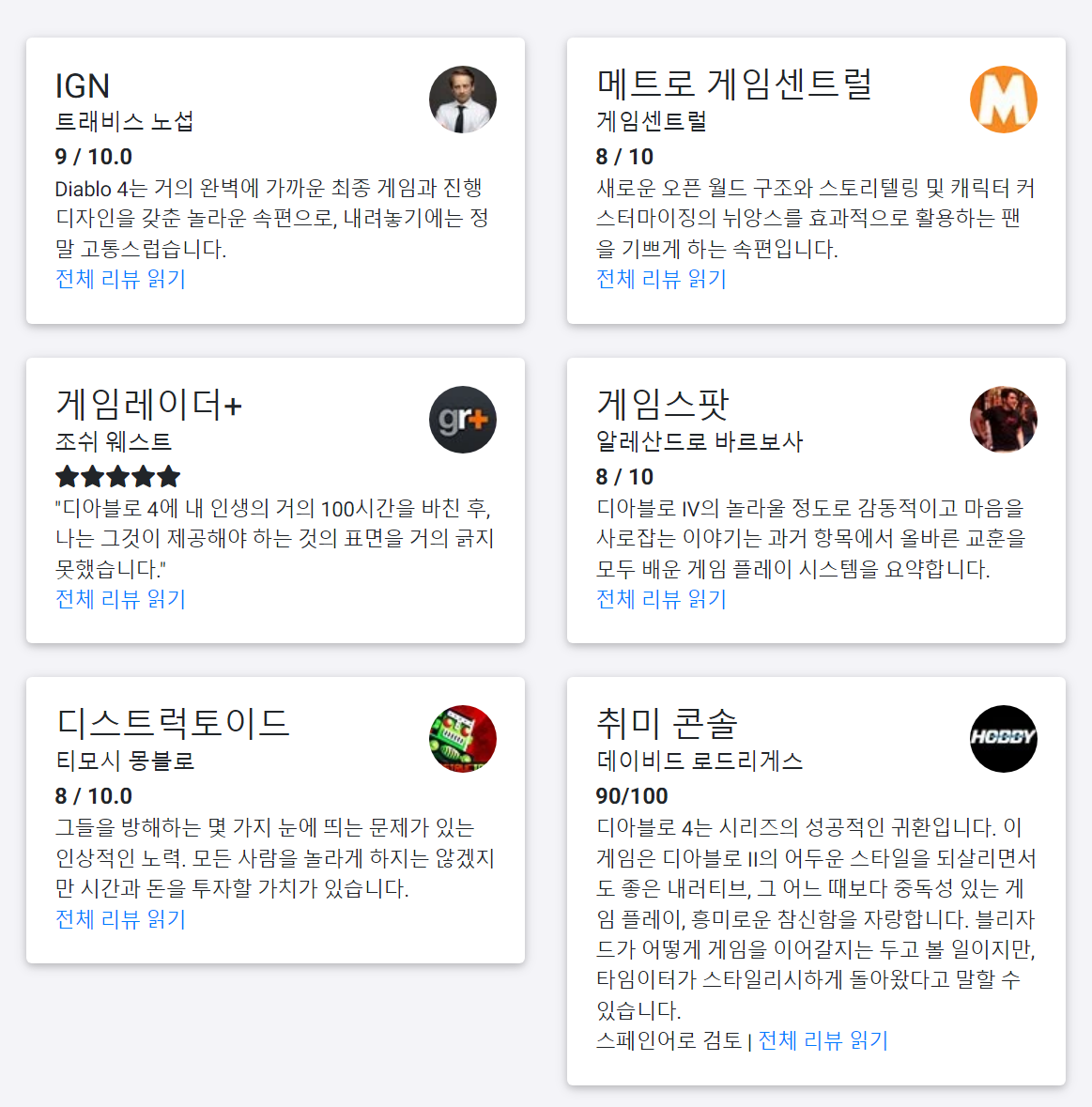Click reviewer name 데이비드 로드리게스
The width and height of the screenshot is (1092, 1107).
tap(699, 762)
